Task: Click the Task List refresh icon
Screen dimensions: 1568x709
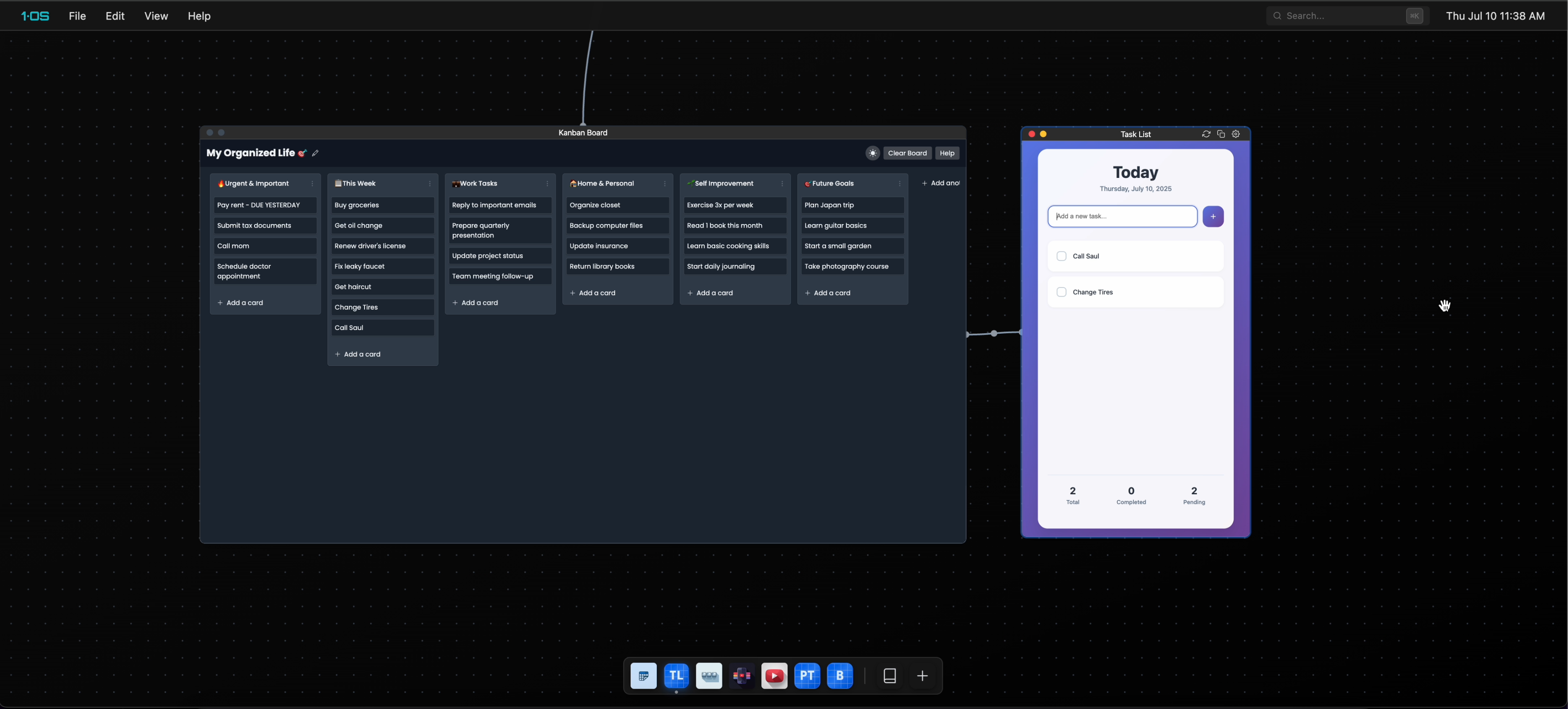Action: pos(1206,134)
